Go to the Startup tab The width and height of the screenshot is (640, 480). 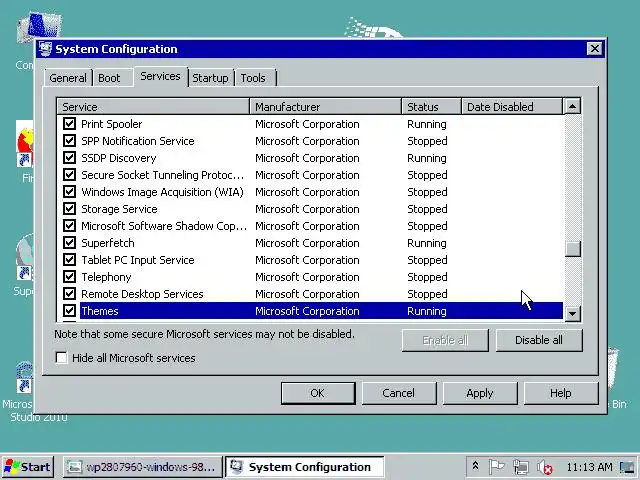[210, 78]
